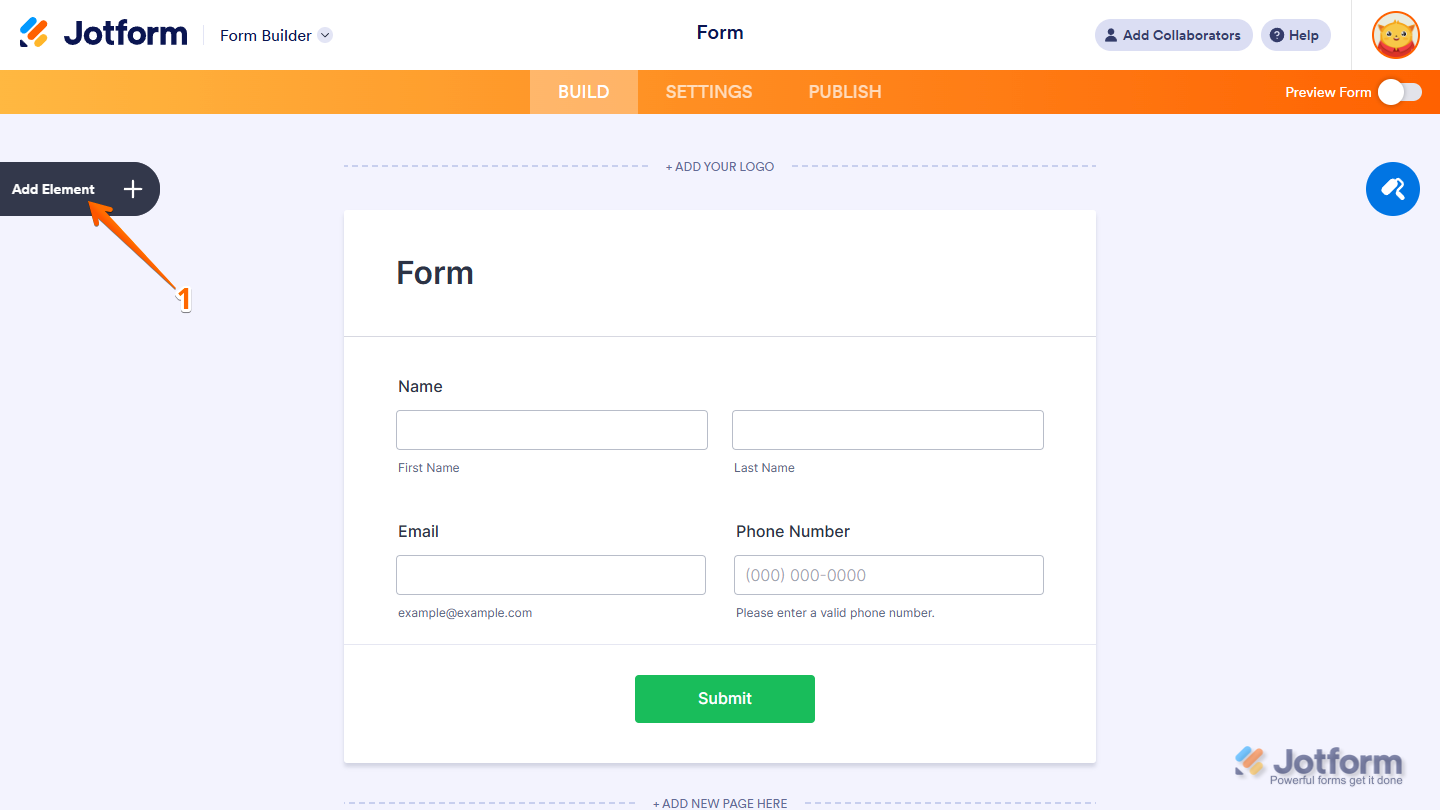Switch to the SETTINGS tab
1440x810 pixels.
(x=708, y=91)
